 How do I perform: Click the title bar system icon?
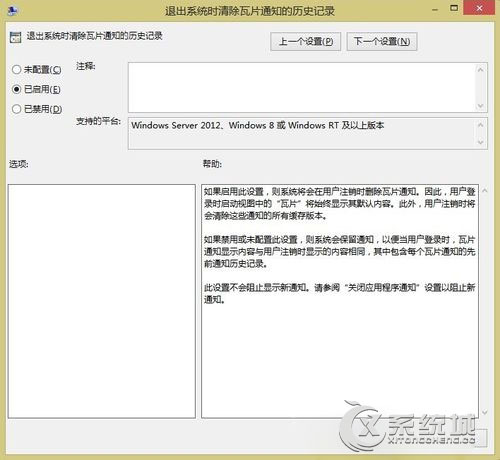tap(13, 10)
